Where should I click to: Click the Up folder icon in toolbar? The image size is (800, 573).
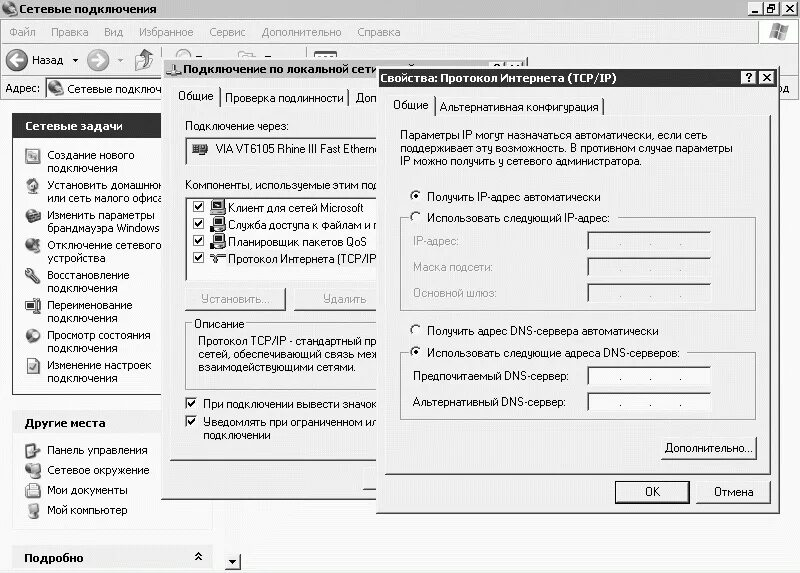[x=144, y=60]
